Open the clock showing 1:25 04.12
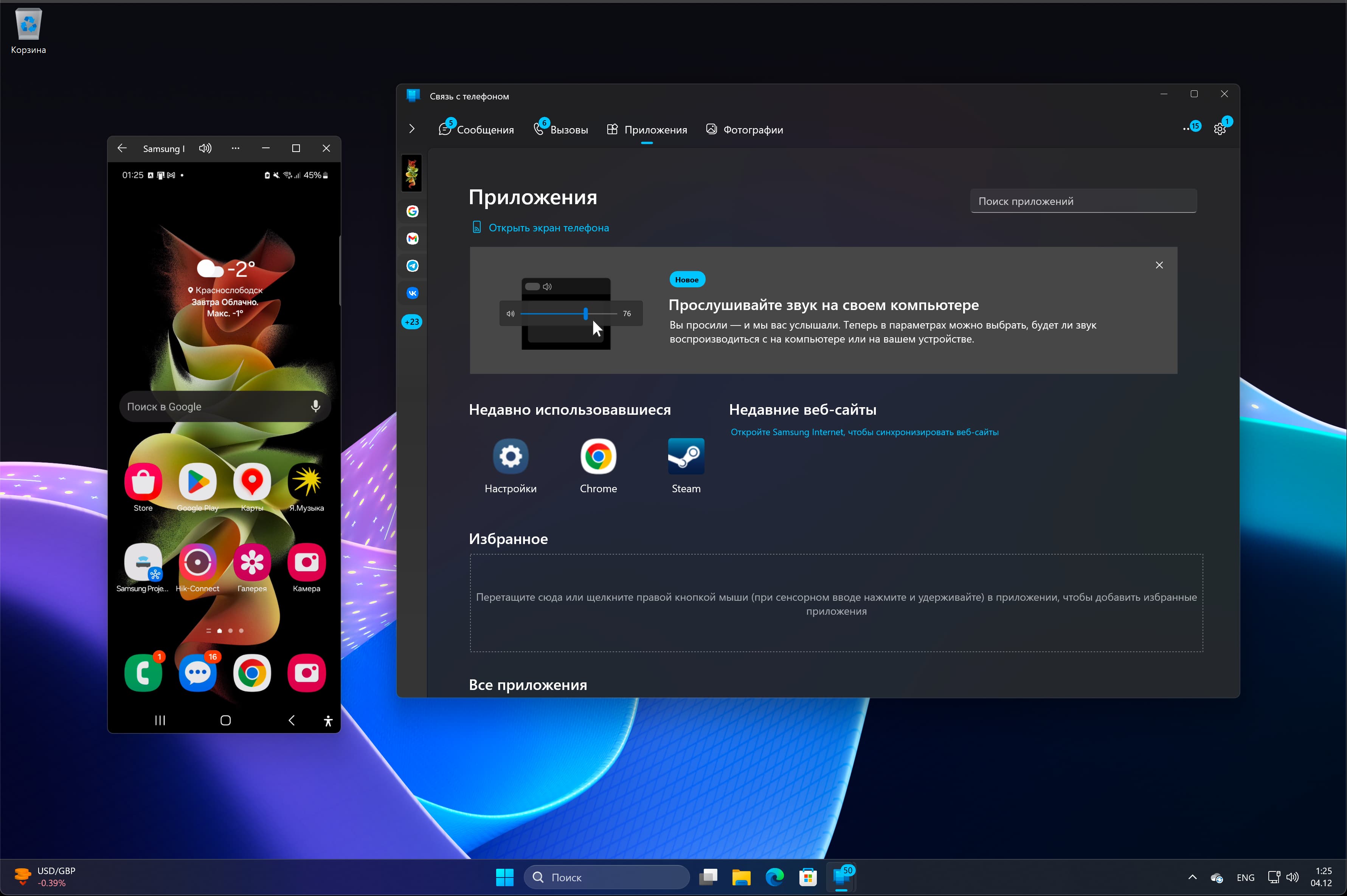1347x896 pixels. pyautogui.click(x=1322, y=877)
